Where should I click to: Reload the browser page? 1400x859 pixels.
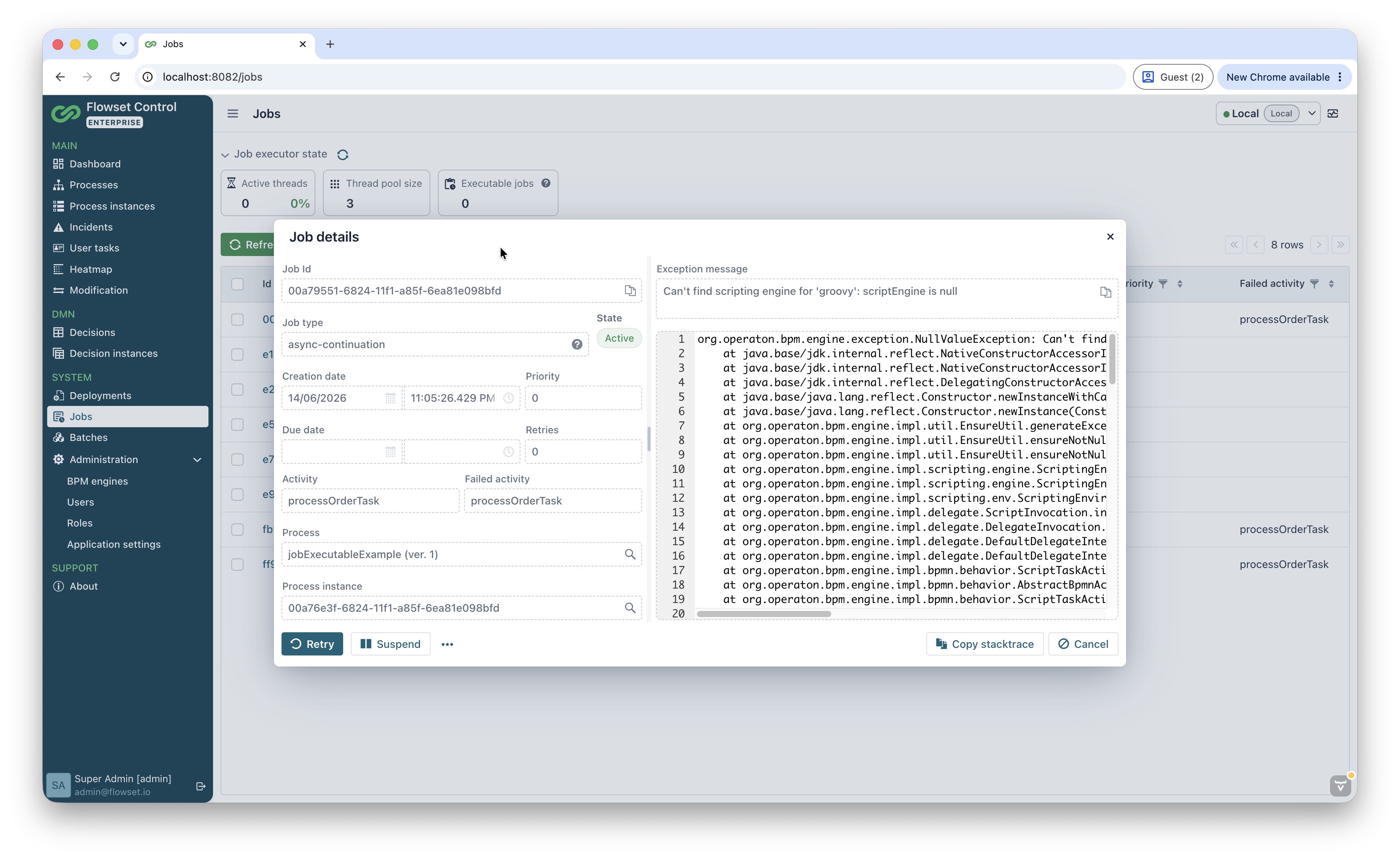(115, 77)
